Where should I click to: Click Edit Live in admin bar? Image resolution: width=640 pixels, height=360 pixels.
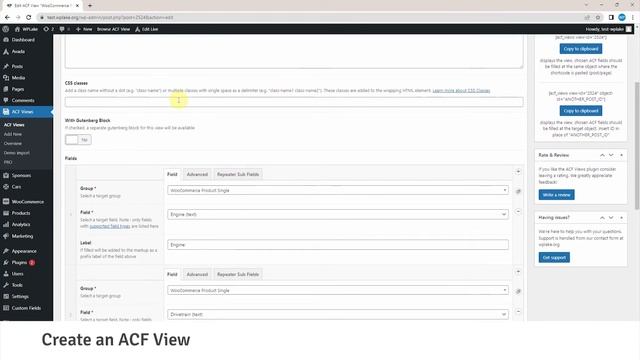coord(147,29)
